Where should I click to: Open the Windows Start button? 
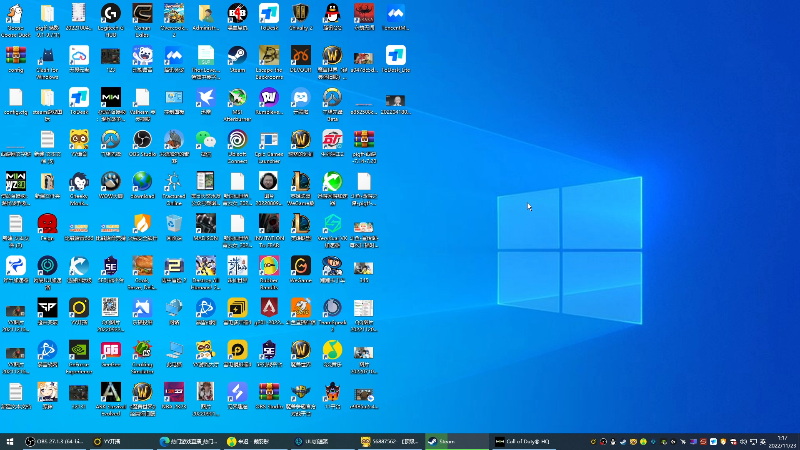tap(10, 442)
